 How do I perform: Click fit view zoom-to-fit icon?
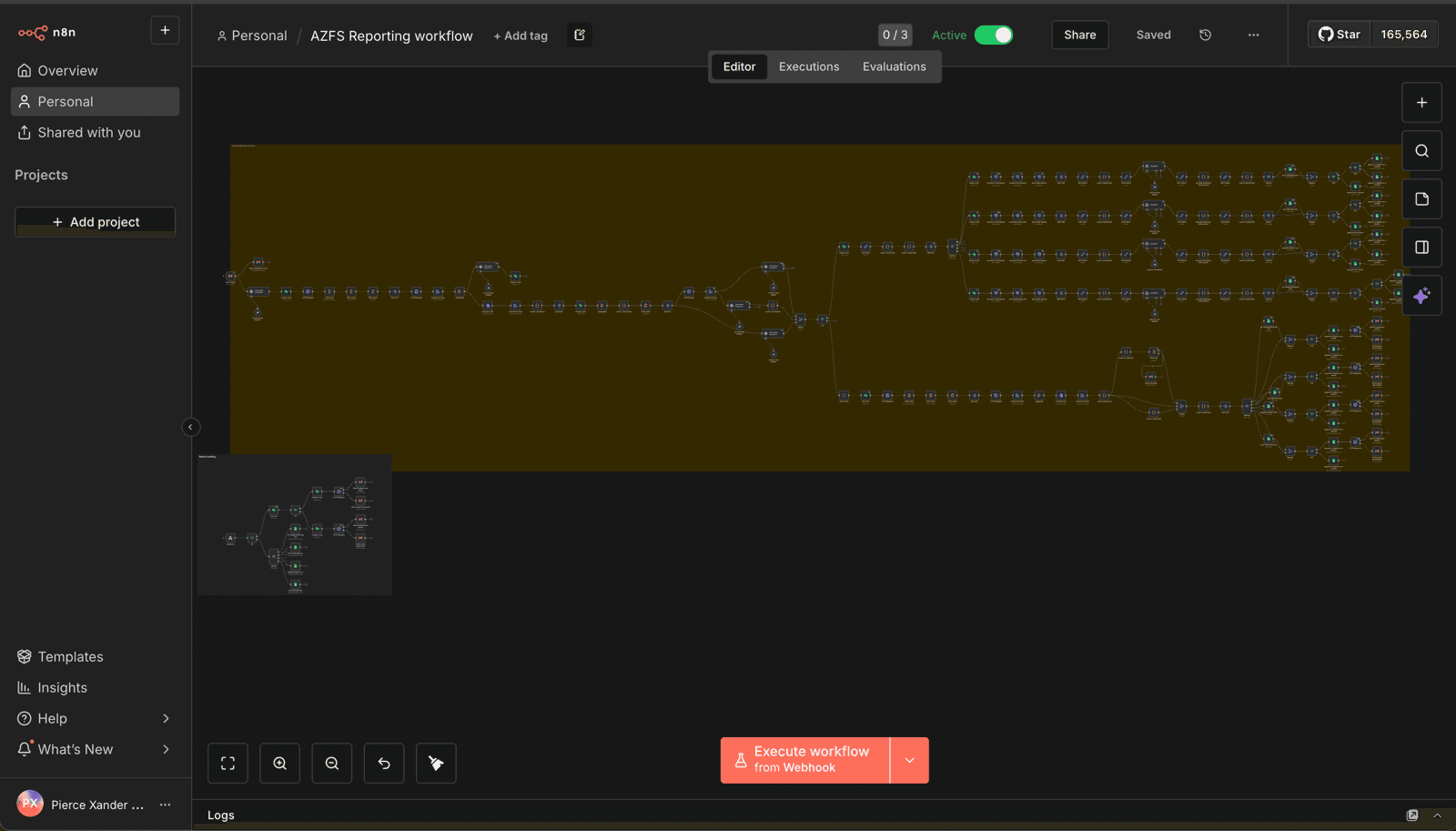tap(227, 764)
